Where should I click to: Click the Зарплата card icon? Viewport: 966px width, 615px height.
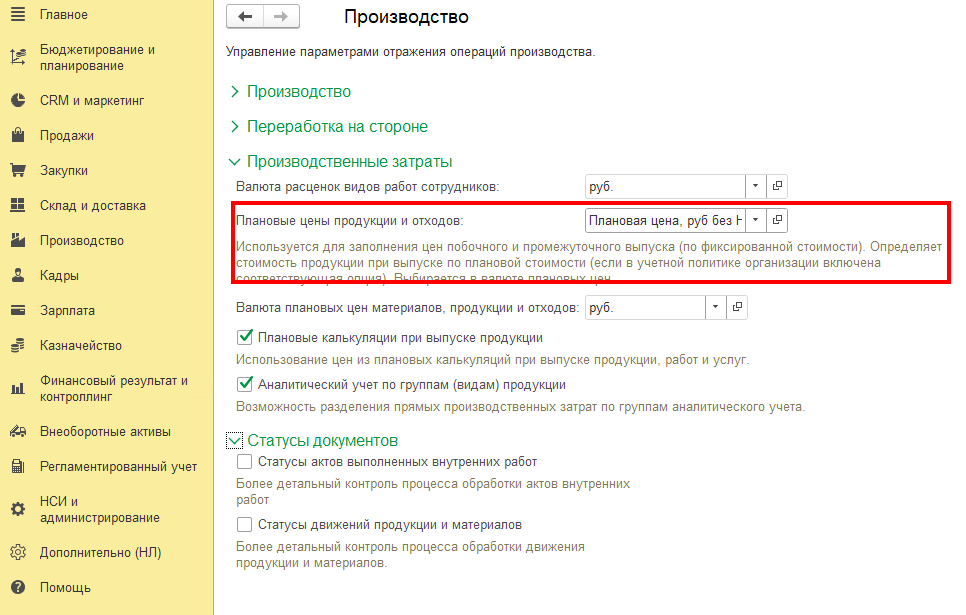click(18, 310)
